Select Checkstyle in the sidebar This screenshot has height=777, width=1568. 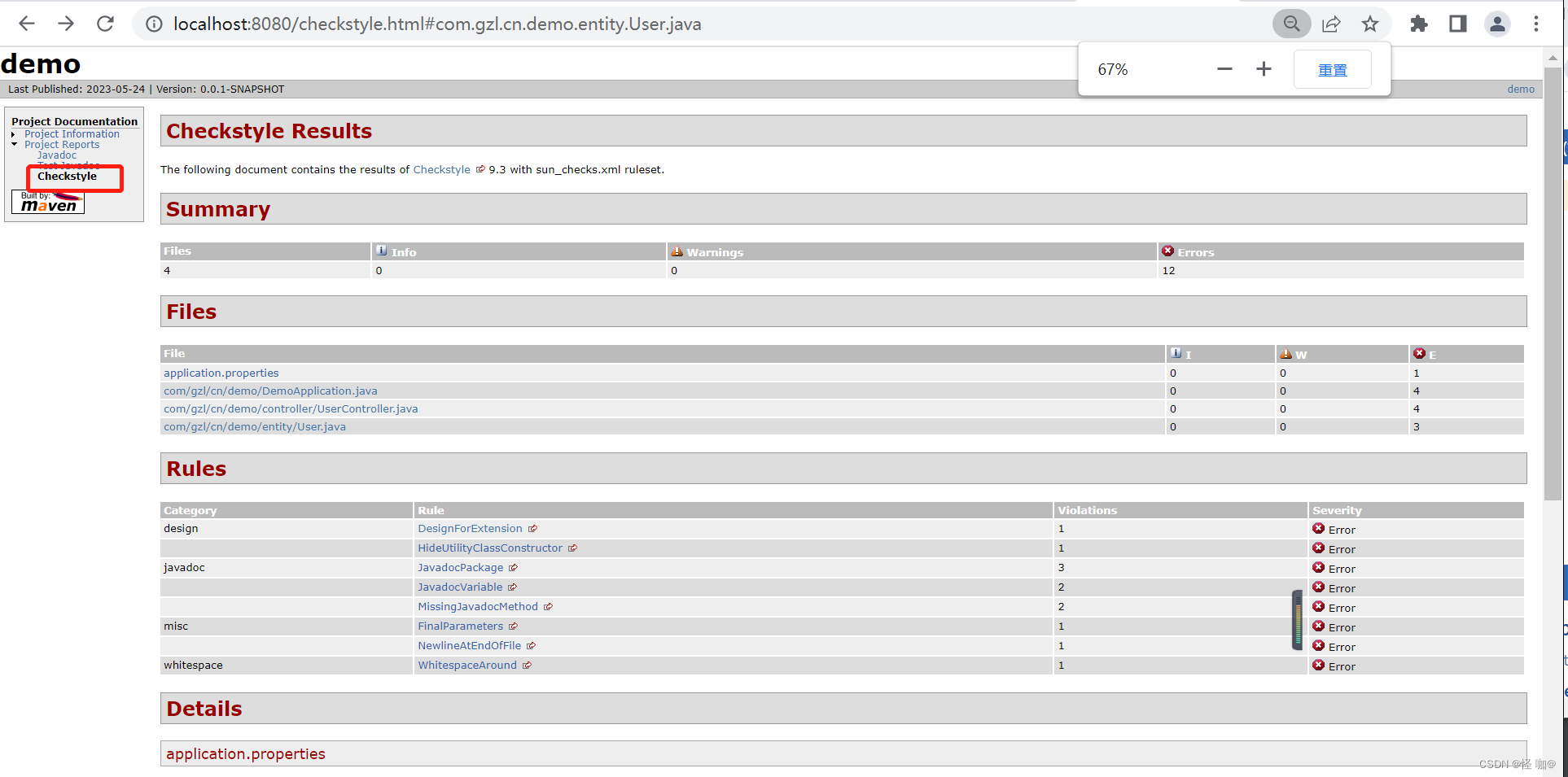(x=67, y=177)
